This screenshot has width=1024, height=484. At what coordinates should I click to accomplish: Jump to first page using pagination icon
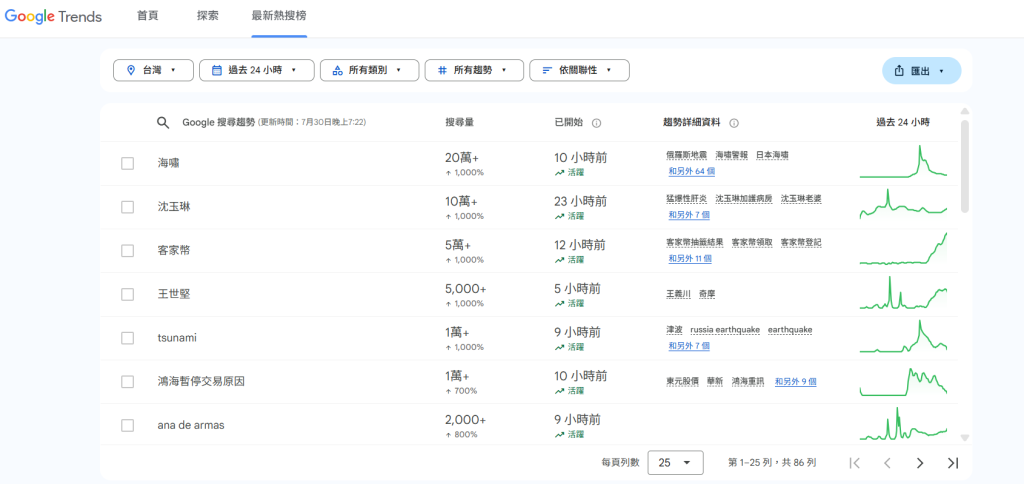[854, 463]
